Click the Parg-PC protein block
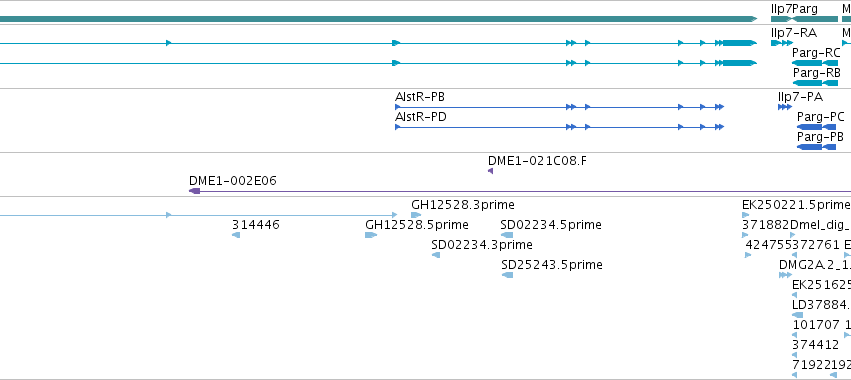This screenshot has width=851, height=380. [816, 127]
